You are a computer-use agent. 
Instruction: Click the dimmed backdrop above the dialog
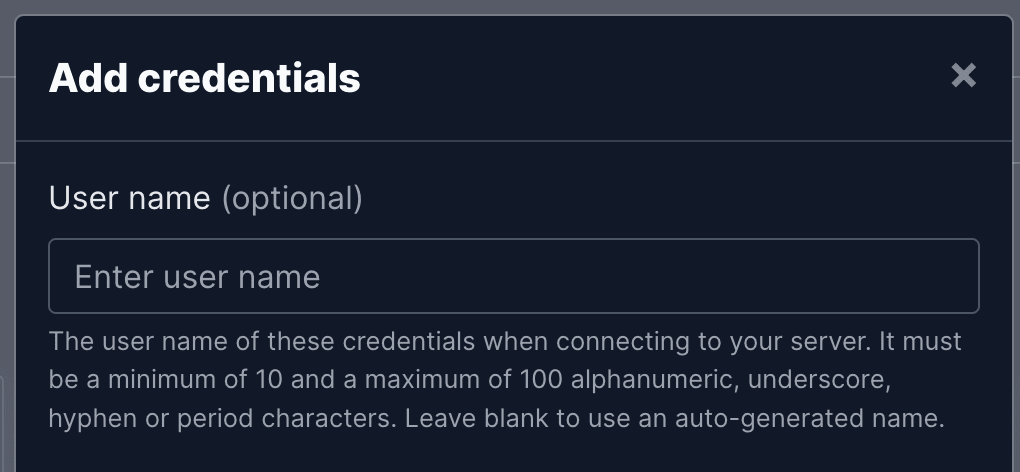510,7
